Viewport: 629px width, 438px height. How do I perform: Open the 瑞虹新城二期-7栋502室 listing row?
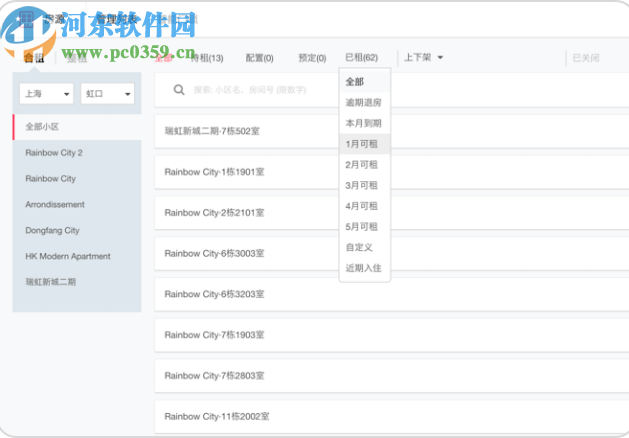(x=392, y=131)
